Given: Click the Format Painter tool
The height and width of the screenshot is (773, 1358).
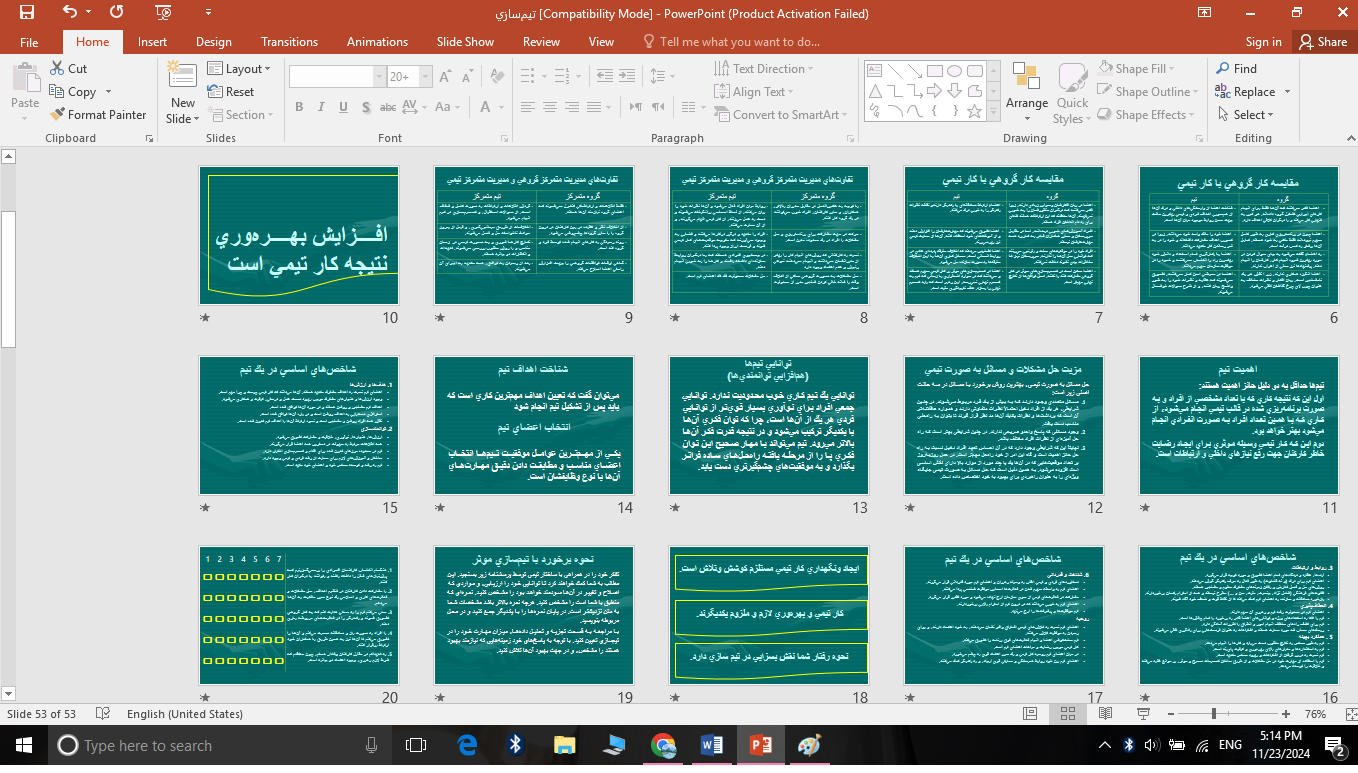Looking at the screenshot, I should (x=97, y=115).
